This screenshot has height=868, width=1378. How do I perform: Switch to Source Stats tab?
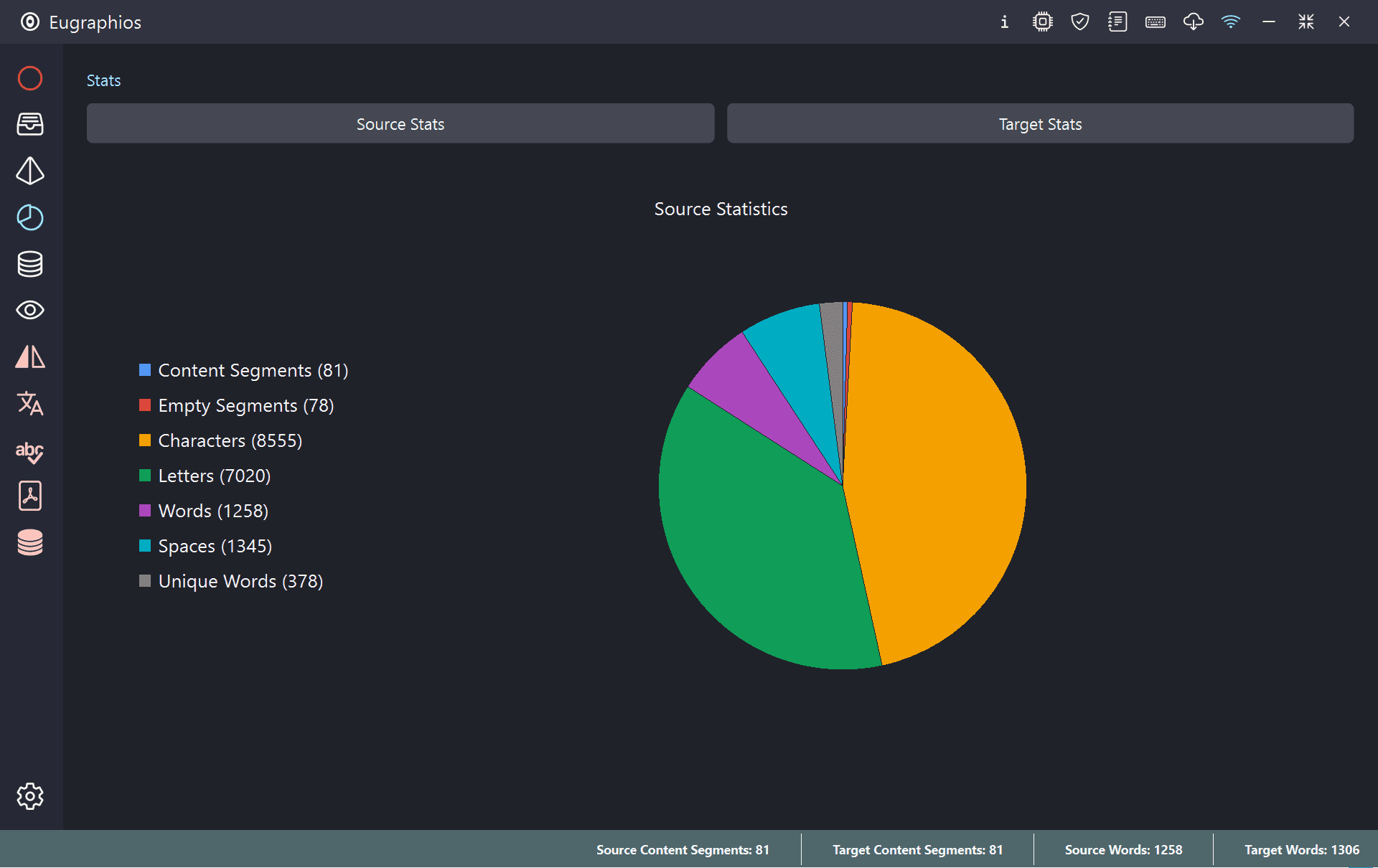pos(400,124)
